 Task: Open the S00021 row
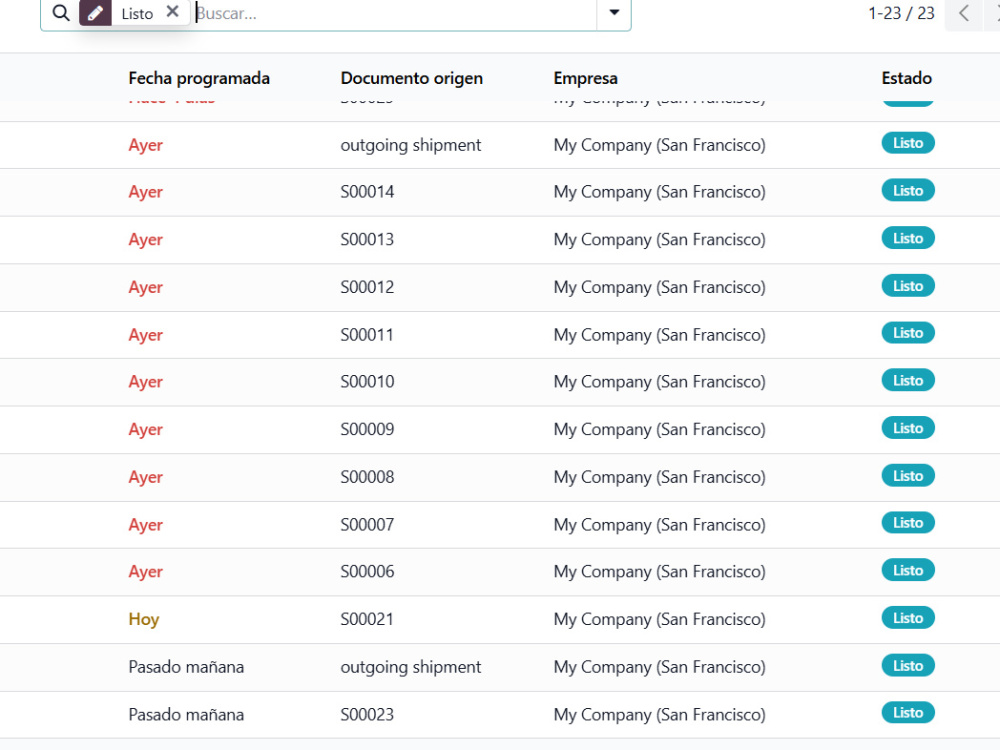(x=500, y=619)
